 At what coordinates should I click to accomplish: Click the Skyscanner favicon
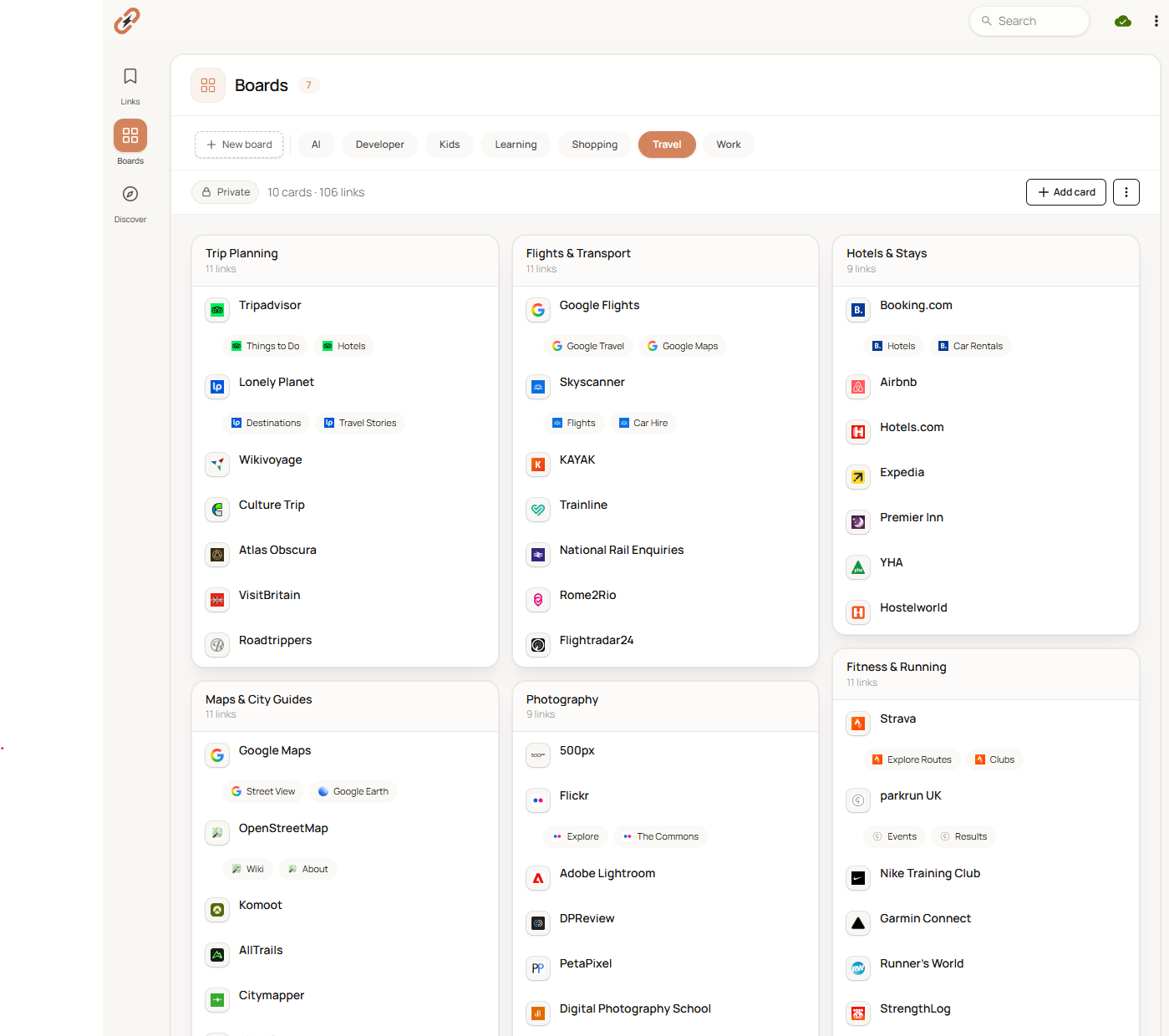tap(538, 387)
